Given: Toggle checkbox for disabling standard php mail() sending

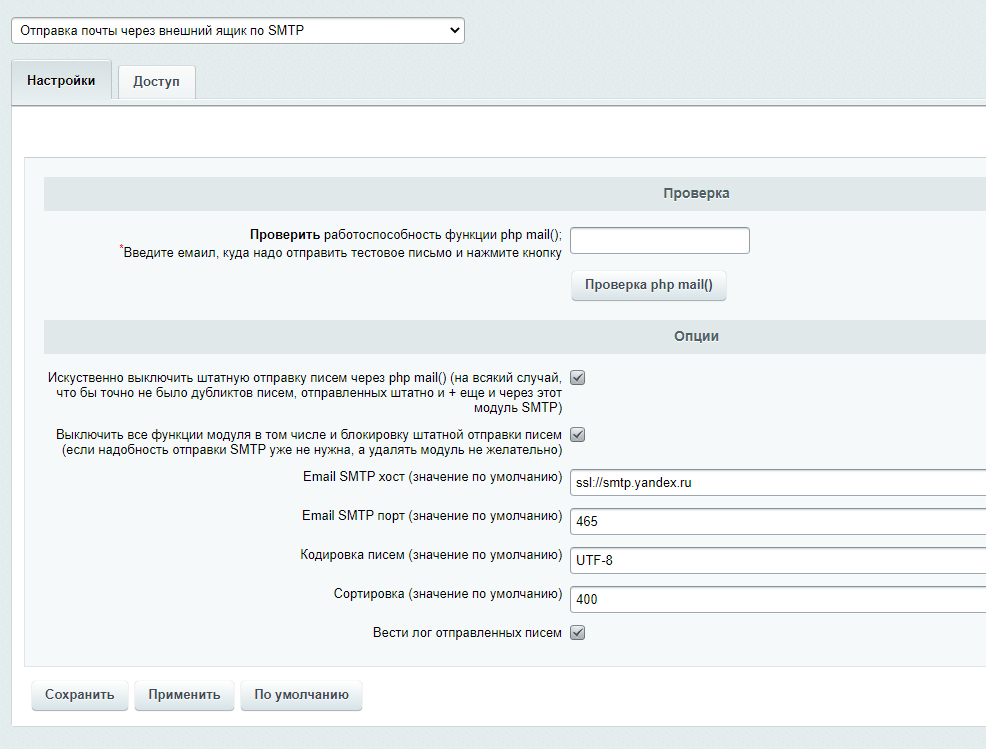Looking at the screenshot, I should point(577,378).
